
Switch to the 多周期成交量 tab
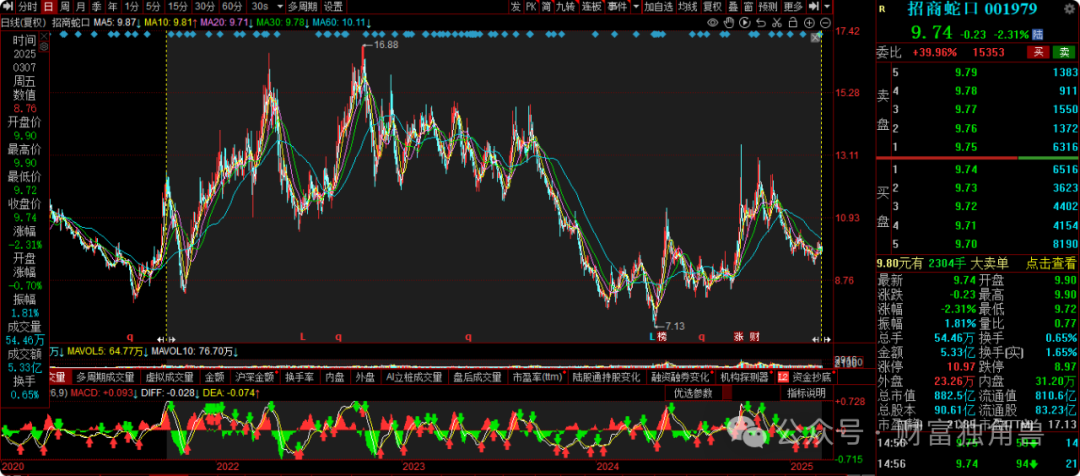[105, 377]
